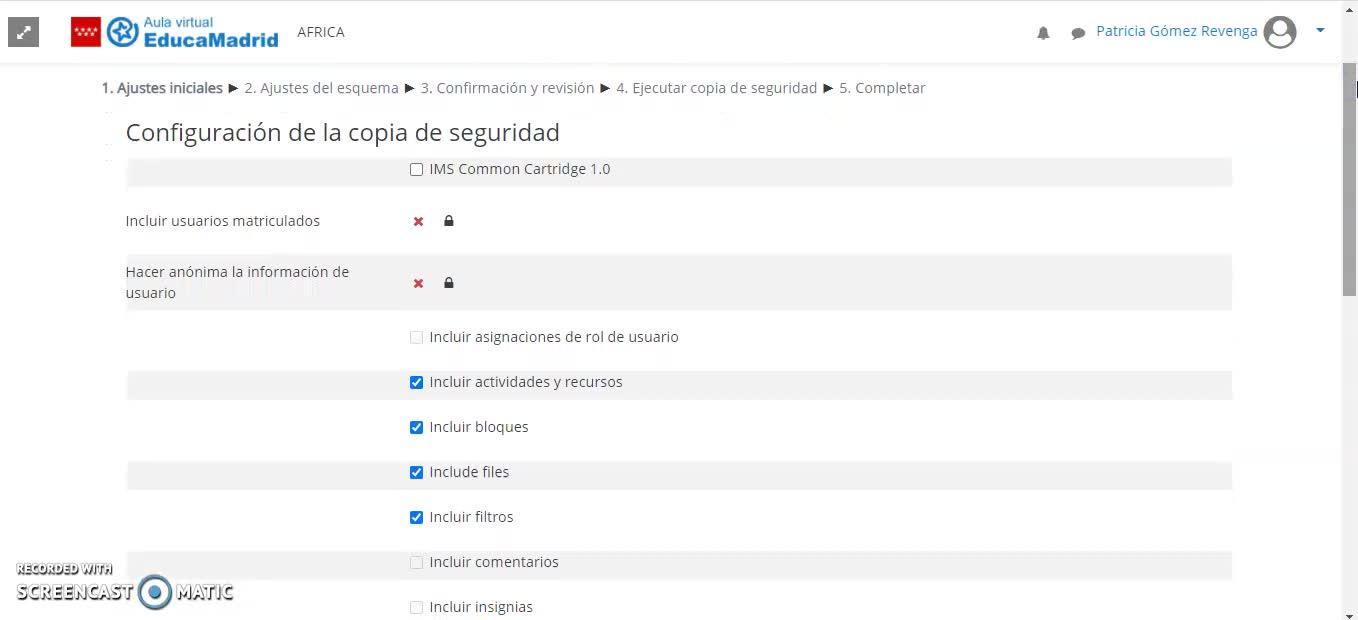1358x620 pixels.
Task: Uncheck the Incluir filtros option
Action: (x=416, y=518)
